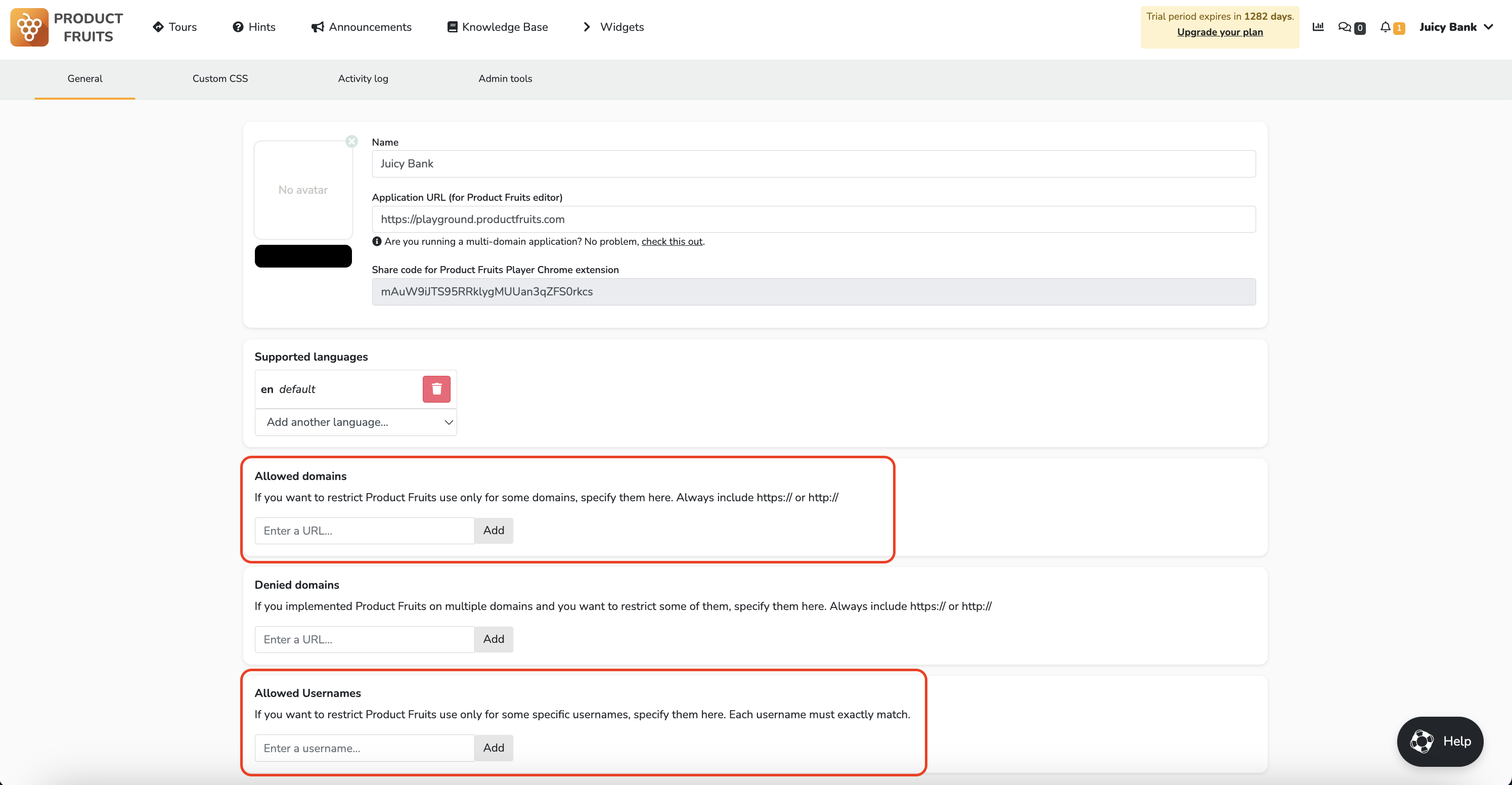This screenshot has height=785, width=1512.
Task: Click the Share code label text
Action: (x=495, y=270)
